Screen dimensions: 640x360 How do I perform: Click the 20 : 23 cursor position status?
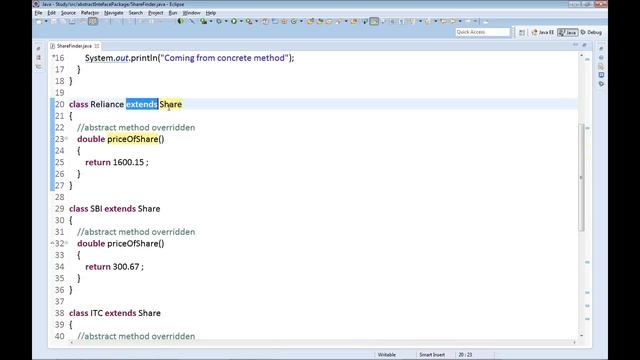point(465,355)
